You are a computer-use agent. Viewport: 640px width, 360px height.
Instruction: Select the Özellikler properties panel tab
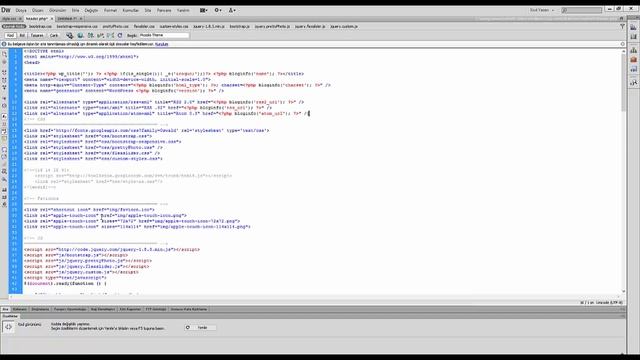[10, 316]
